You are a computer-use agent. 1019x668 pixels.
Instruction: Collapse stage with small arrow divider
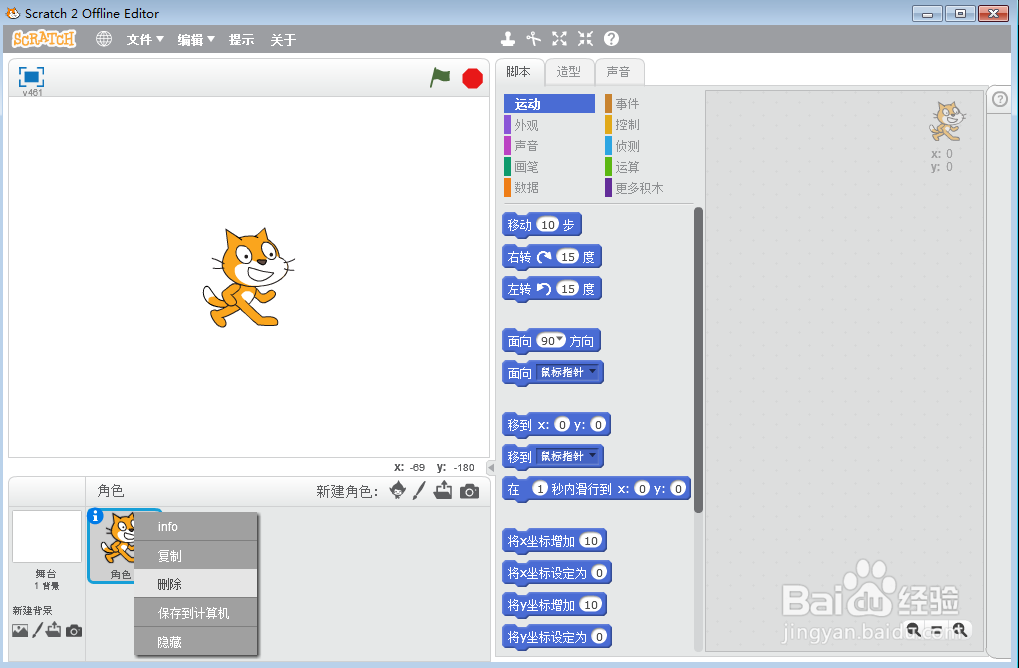coord(491,467)
